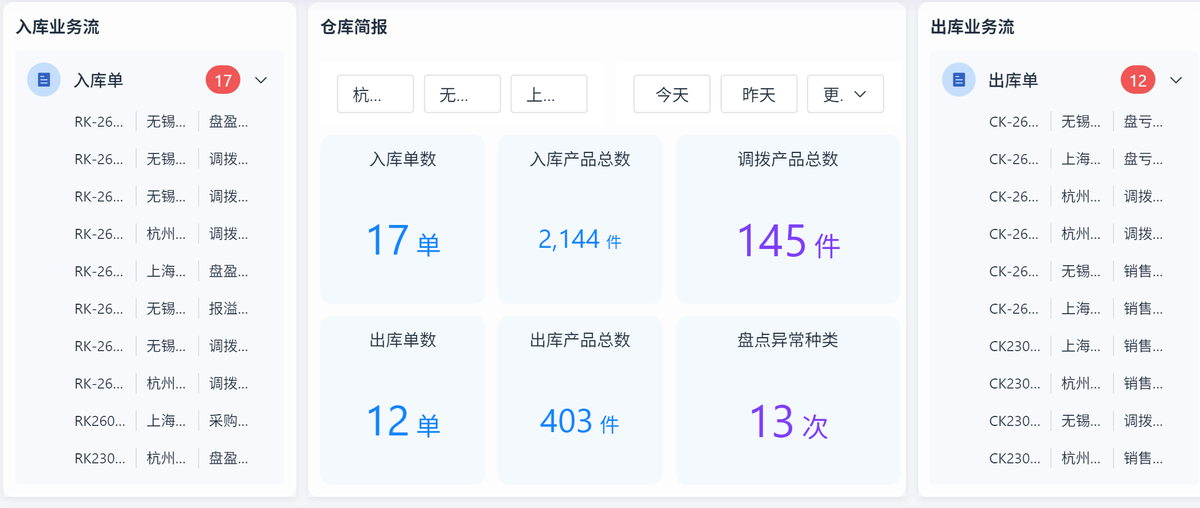This screenshot has width=1200, height=508.
Task: Click the 出库单 header label
Action: [x=1014, y=80]
